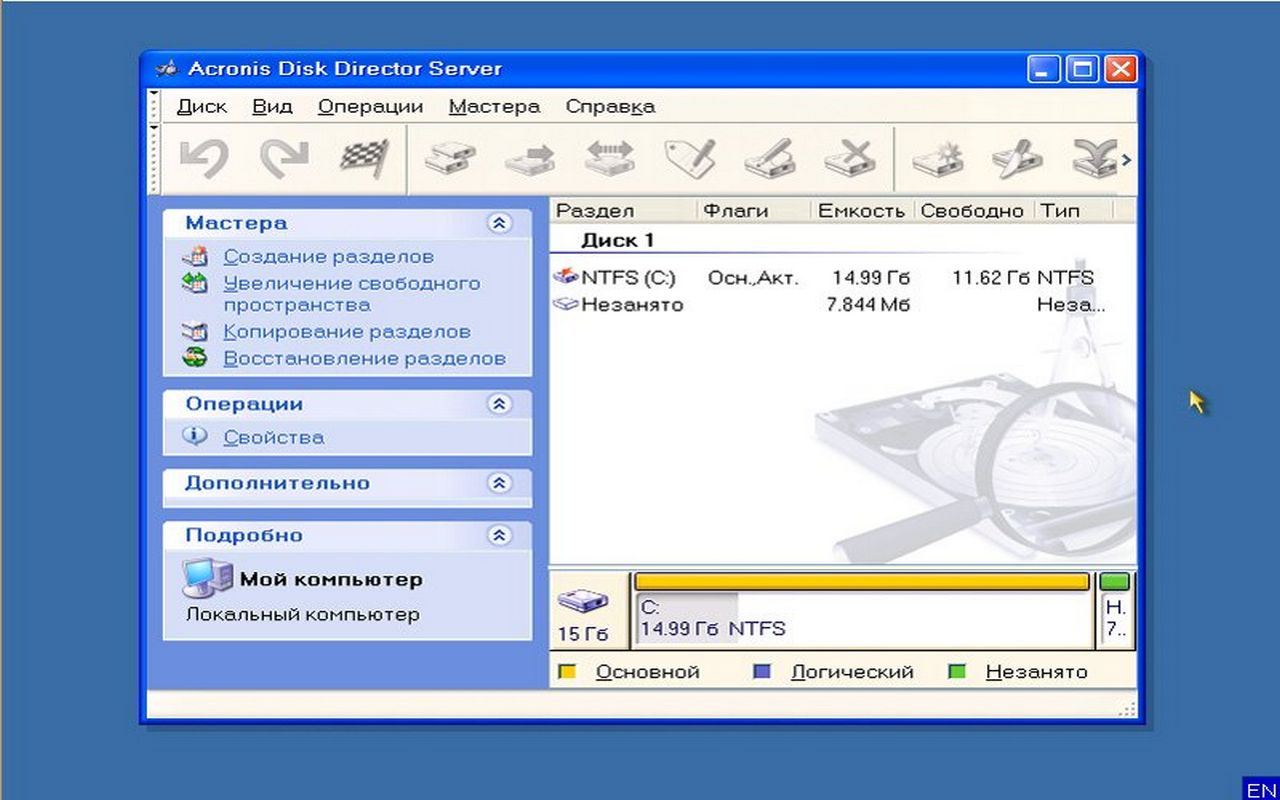1280x800 pixels.
Task: Click the Delete partition toolbar icon
Action: (850, 158)
